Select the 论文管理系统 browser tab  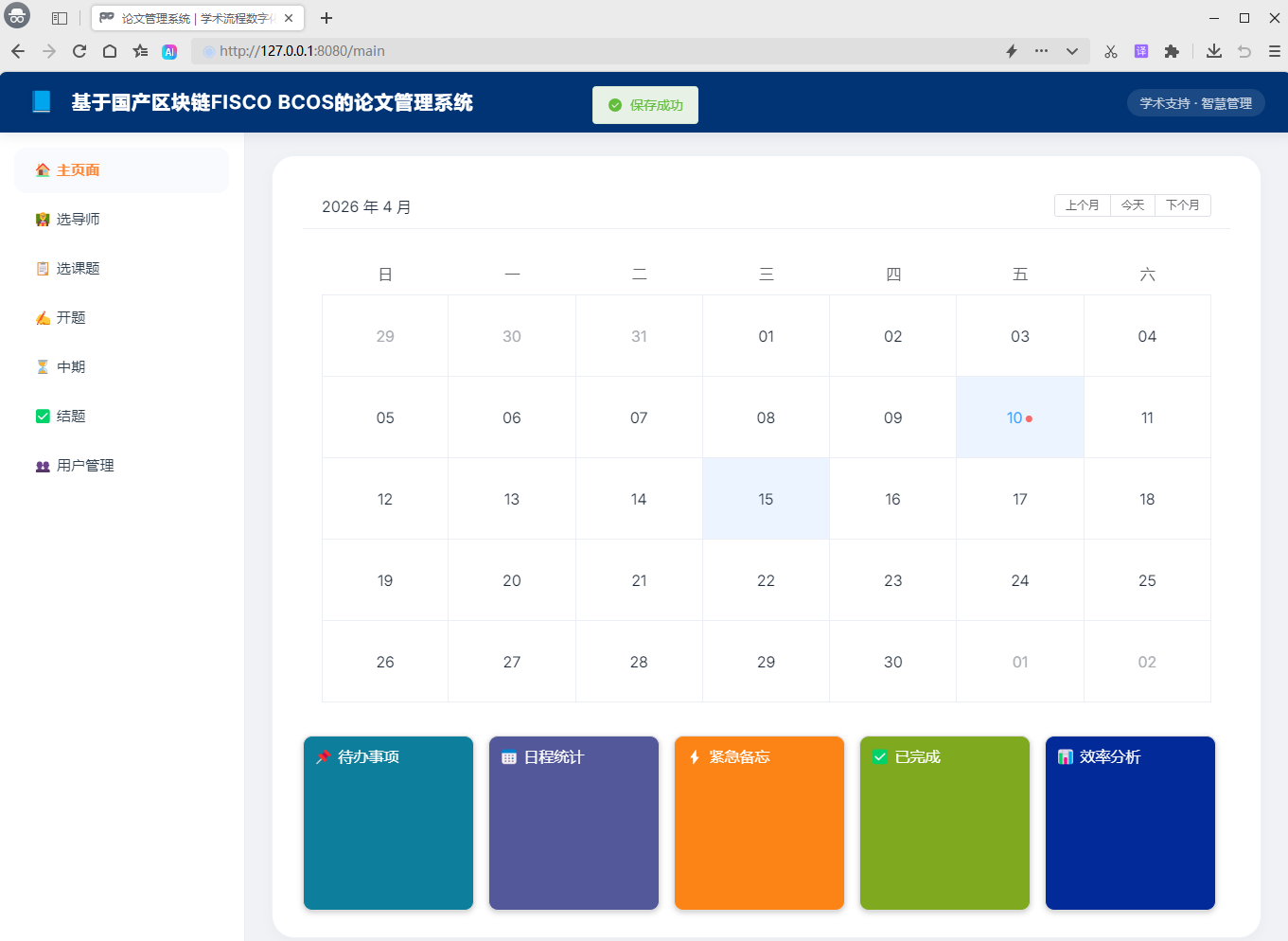(198, 18)
